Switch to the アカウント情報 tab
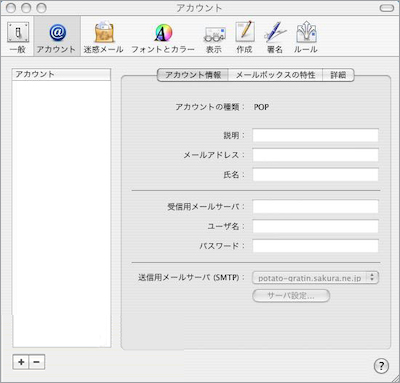 click(x=193, y=75)
